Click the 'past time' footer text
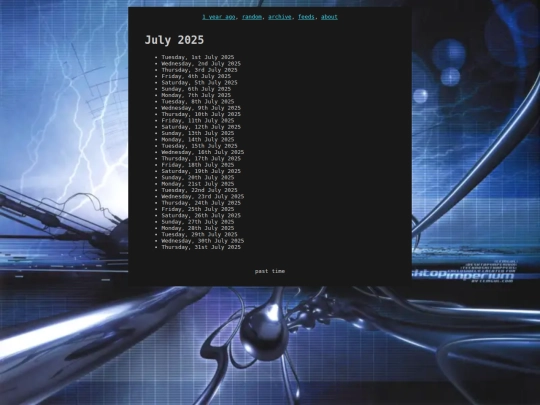 tap(270, 271)
